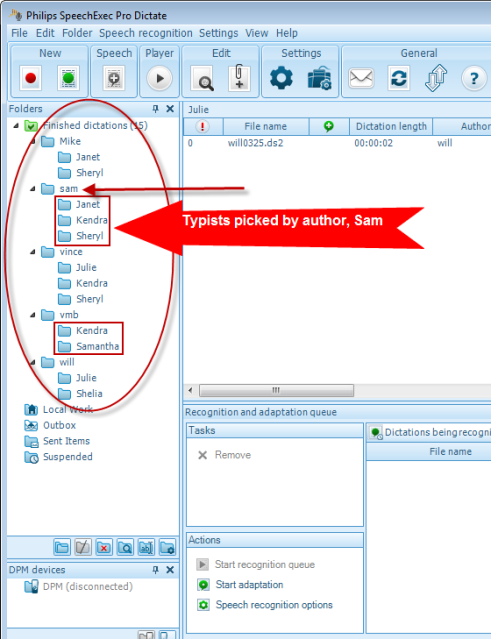Open the Settings menu

point(218,33)
